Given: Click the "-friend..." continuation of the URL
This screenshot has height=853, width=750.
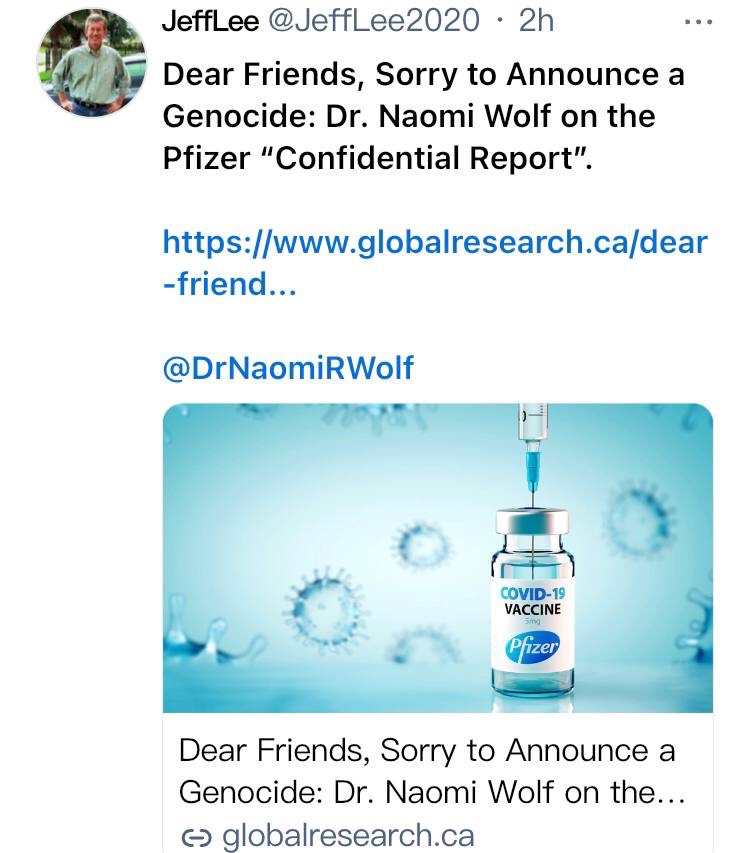Looking at the screenshot, I should 230,283.
